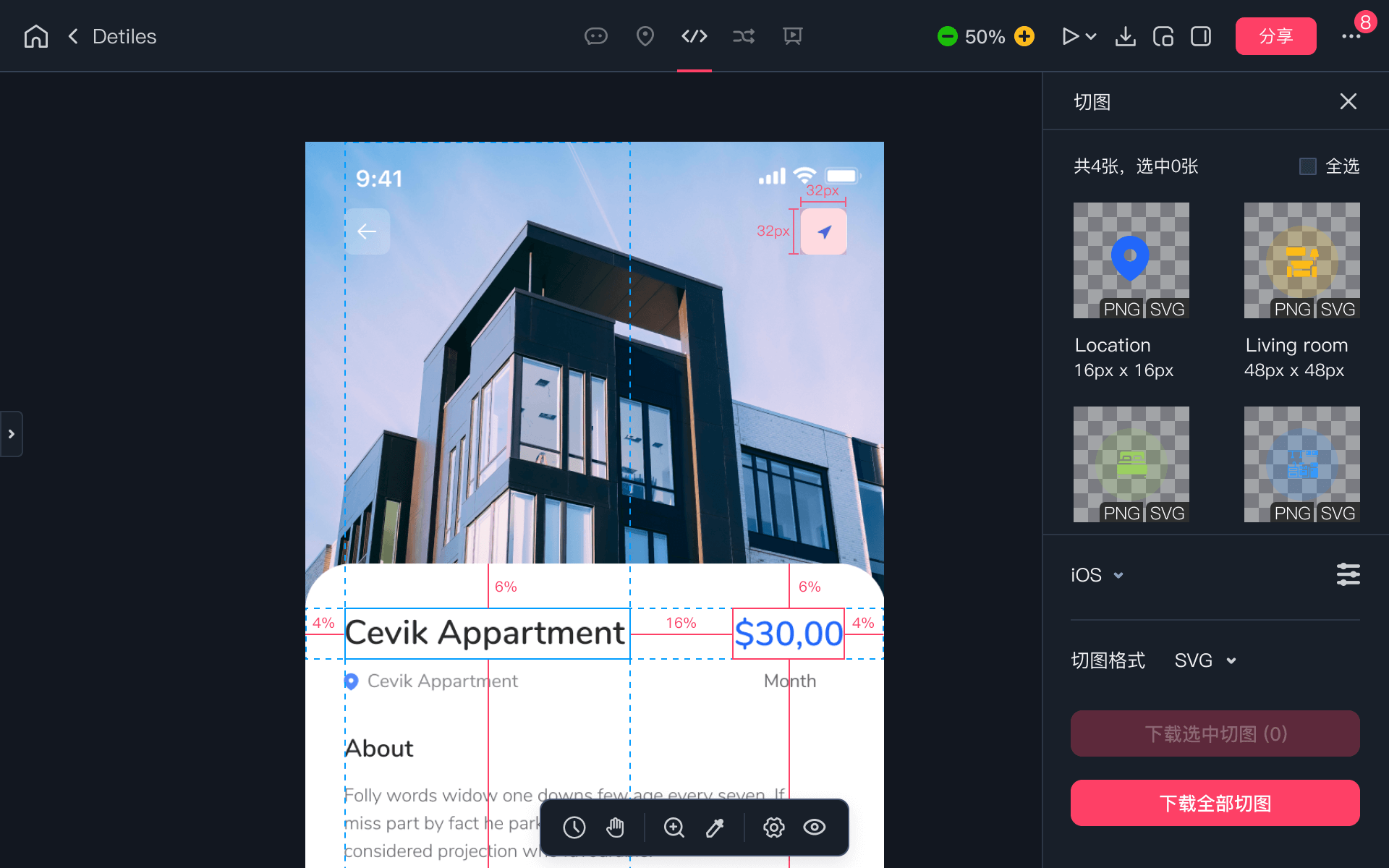This screenshot has width=1389, height=868.
Task: Open the floating toolbar settings gear
Action: [774, 827]
